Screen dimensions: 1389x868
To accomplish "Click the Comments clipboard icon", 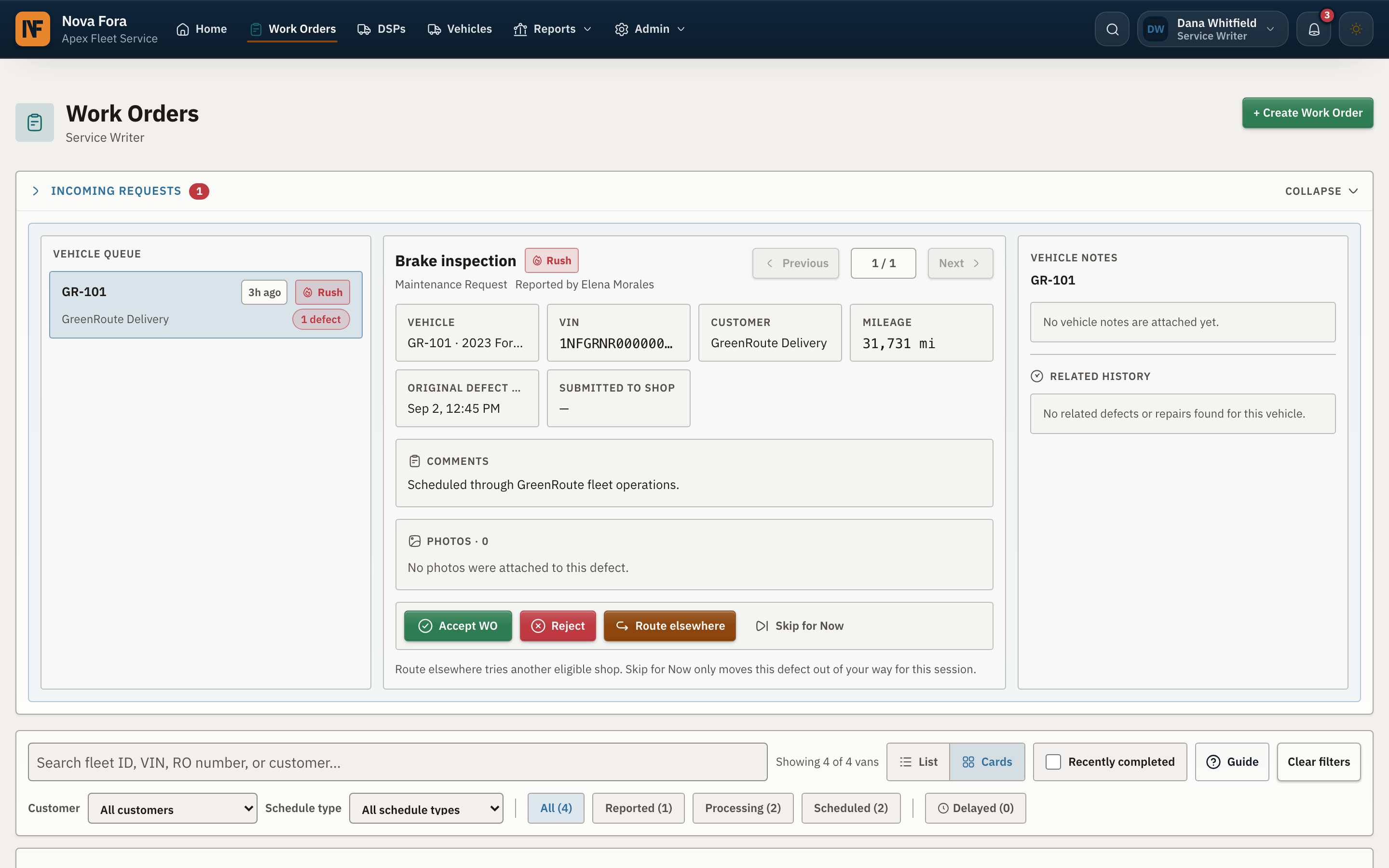I will point(414,461).
